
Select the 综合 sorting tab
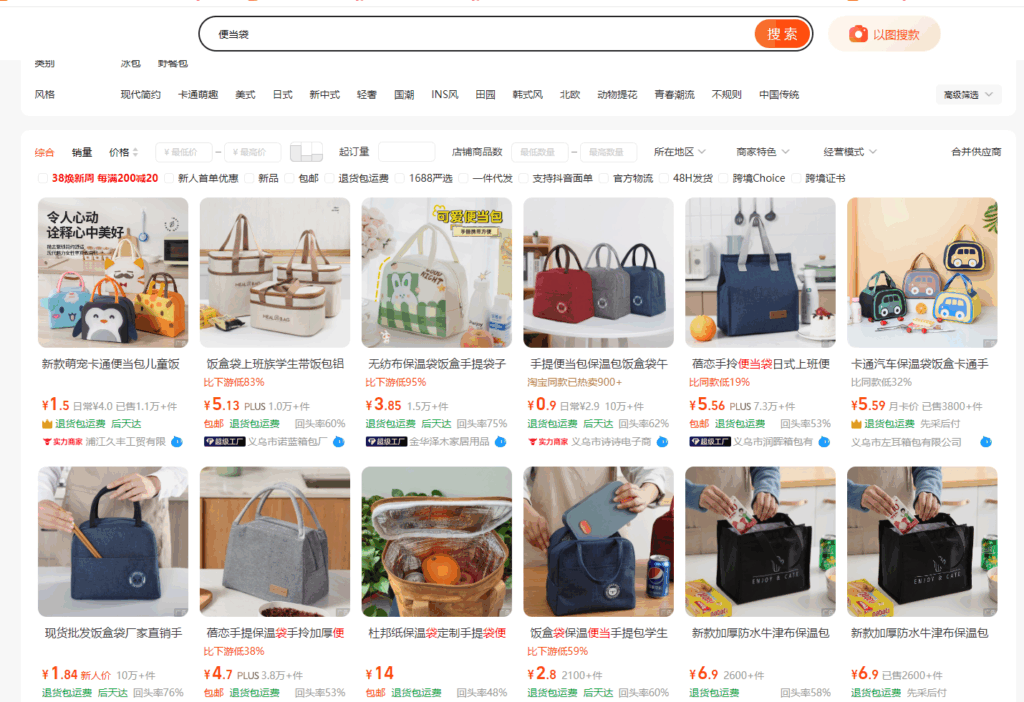44,152
